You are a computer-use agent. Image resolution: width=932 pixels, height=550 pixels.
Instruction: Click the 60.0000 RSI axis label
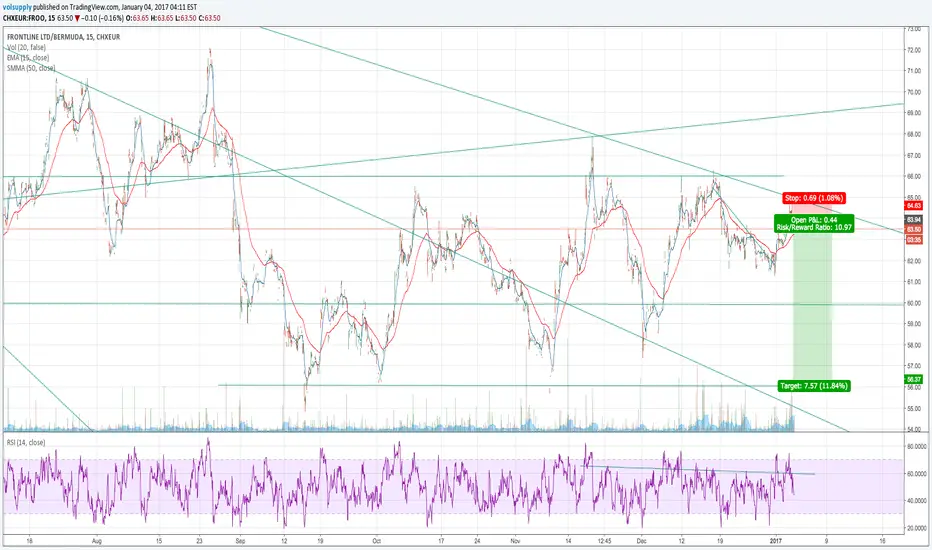point(916,474)
